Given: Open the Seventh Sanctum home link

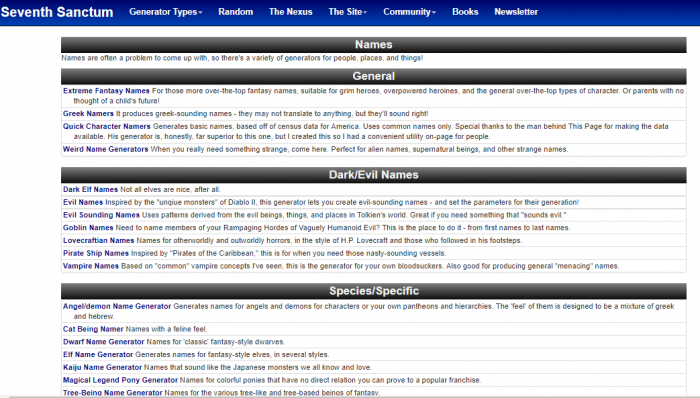Looking at the screenshot, I should coord(57,12).
